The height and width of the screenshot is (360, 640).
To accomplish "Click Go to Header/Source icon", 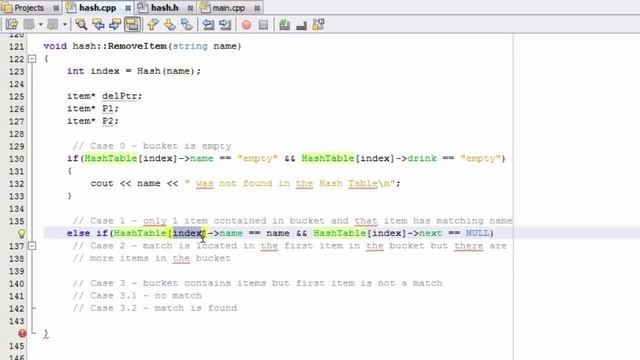I will 318,24.
